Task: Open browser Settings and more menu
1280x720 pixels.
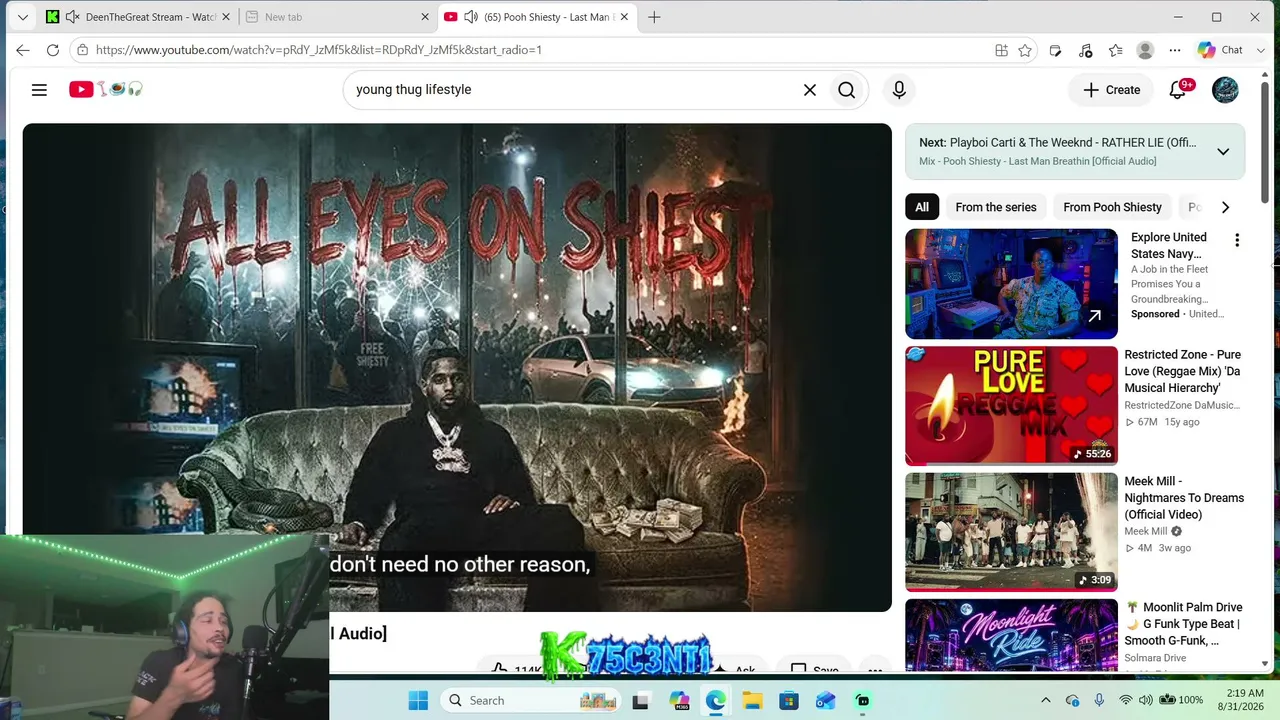Action: (1175, 50)
